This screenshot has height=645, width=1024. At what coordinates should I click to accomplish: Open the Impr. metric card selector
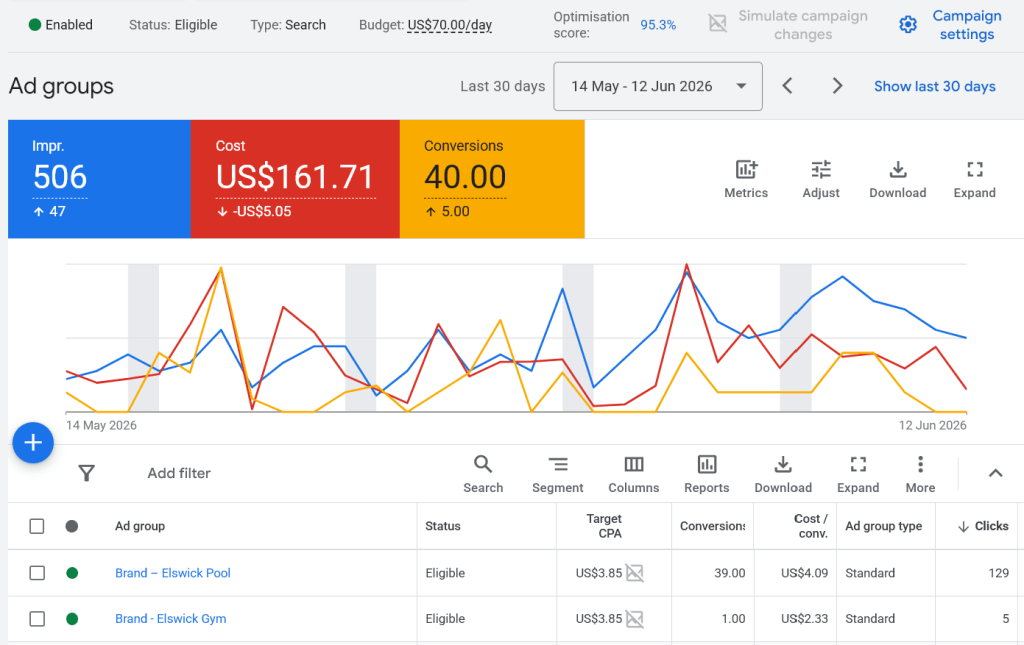pos(99,179)
